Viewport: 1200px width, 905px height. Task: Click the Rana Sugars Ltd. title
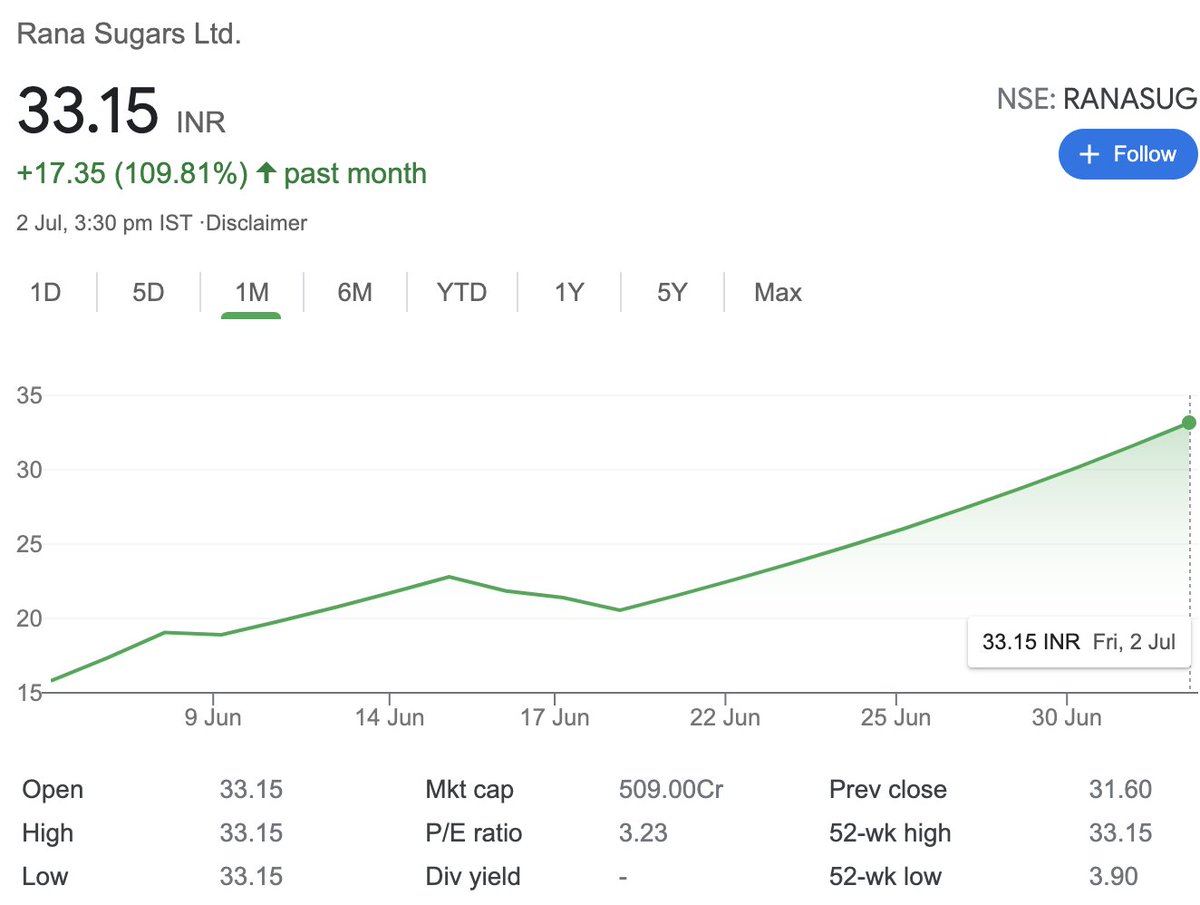click(129, 34)
